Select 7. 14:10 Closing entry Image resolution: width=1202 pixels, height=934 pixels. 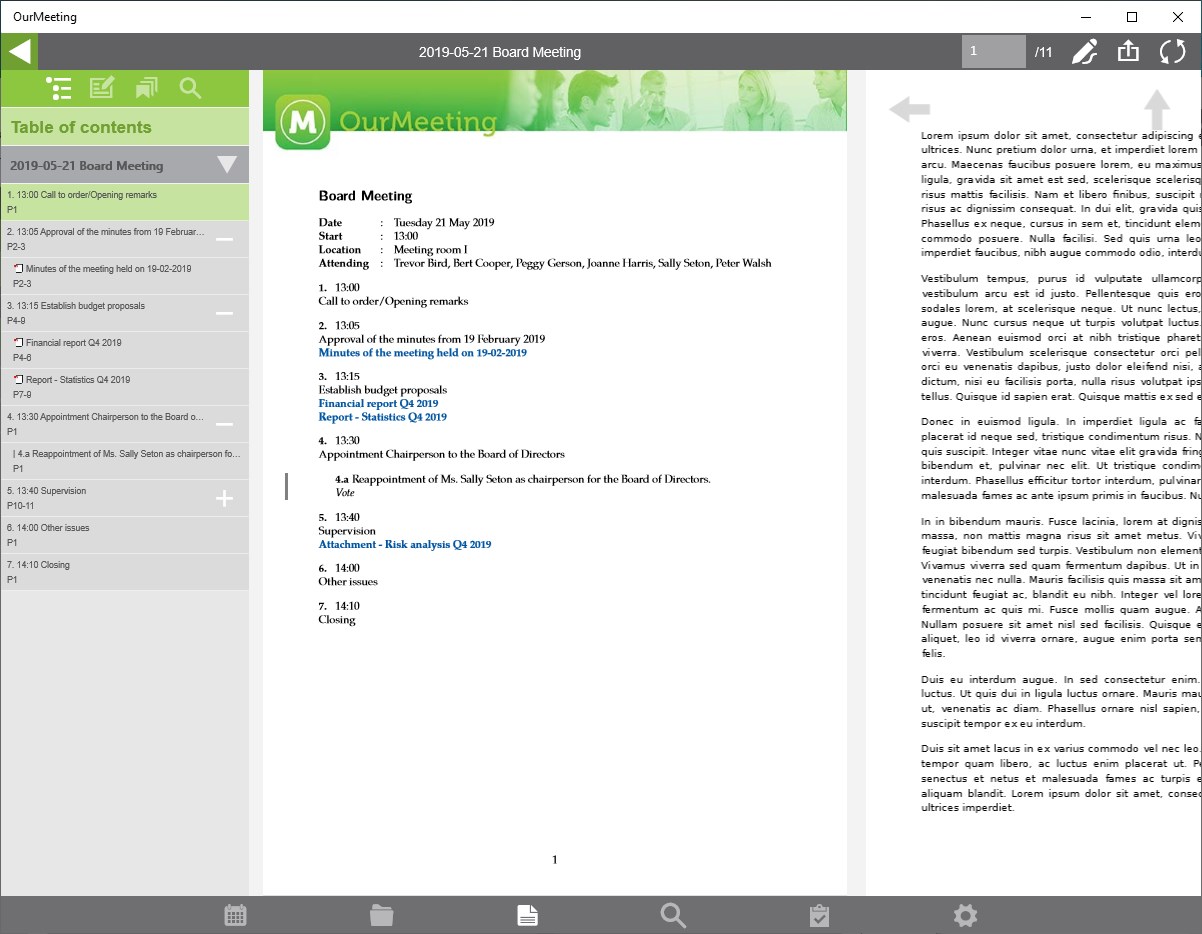(124, 572)
